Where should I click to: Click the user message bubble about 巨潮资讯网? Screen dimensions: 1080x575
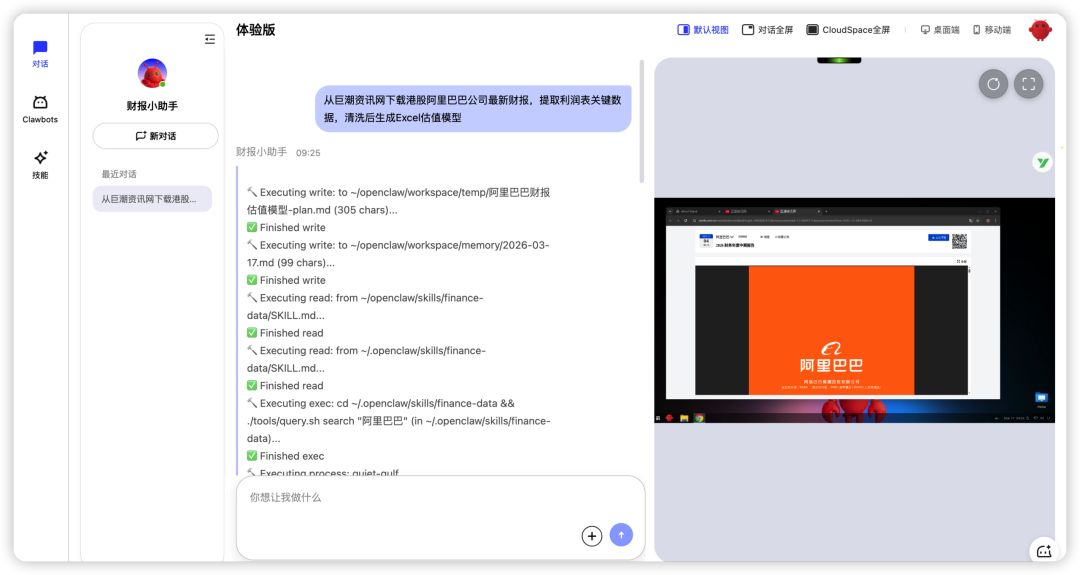coord(473,109)
